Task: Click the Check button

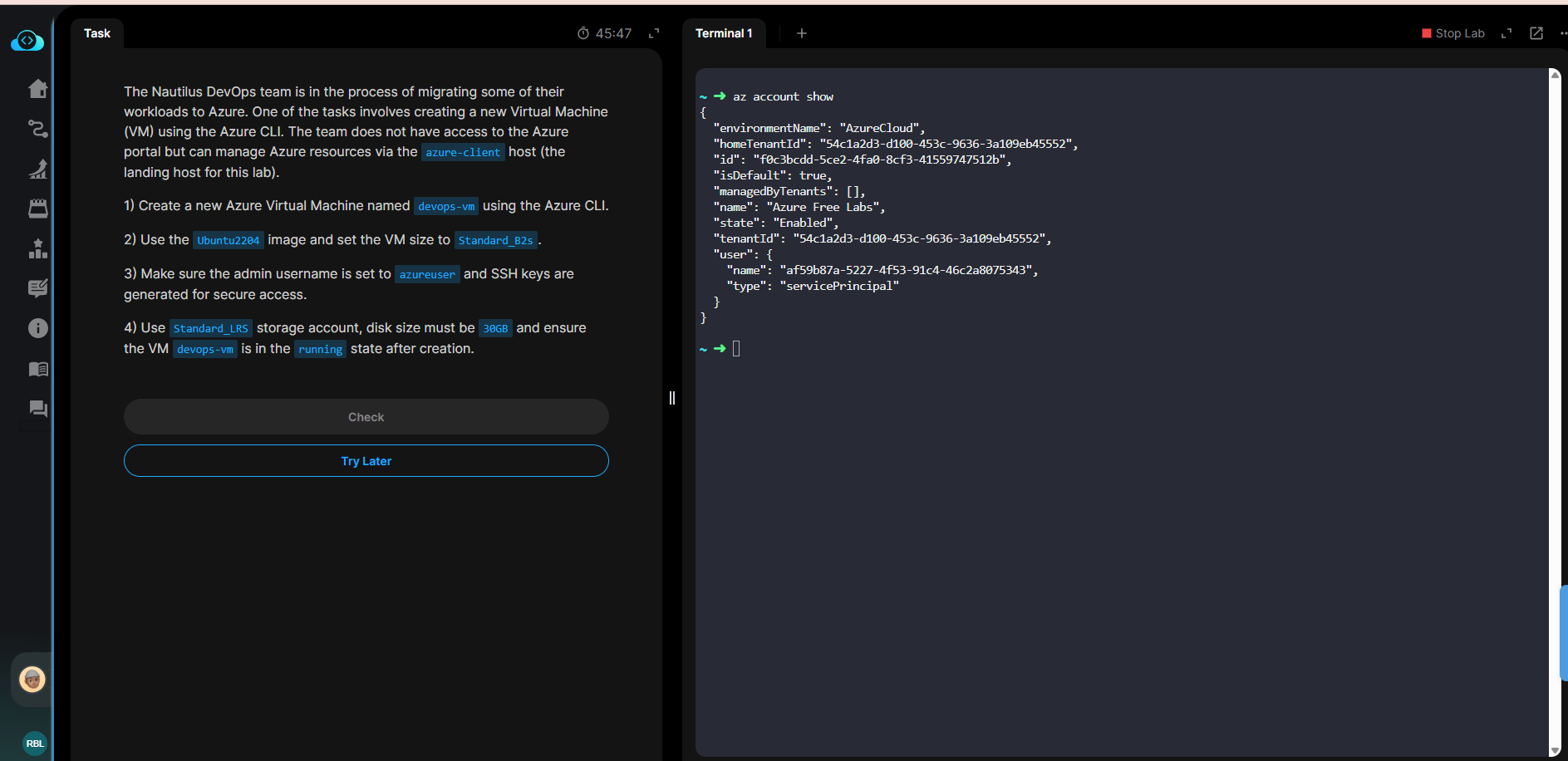Action: (366, 417)
